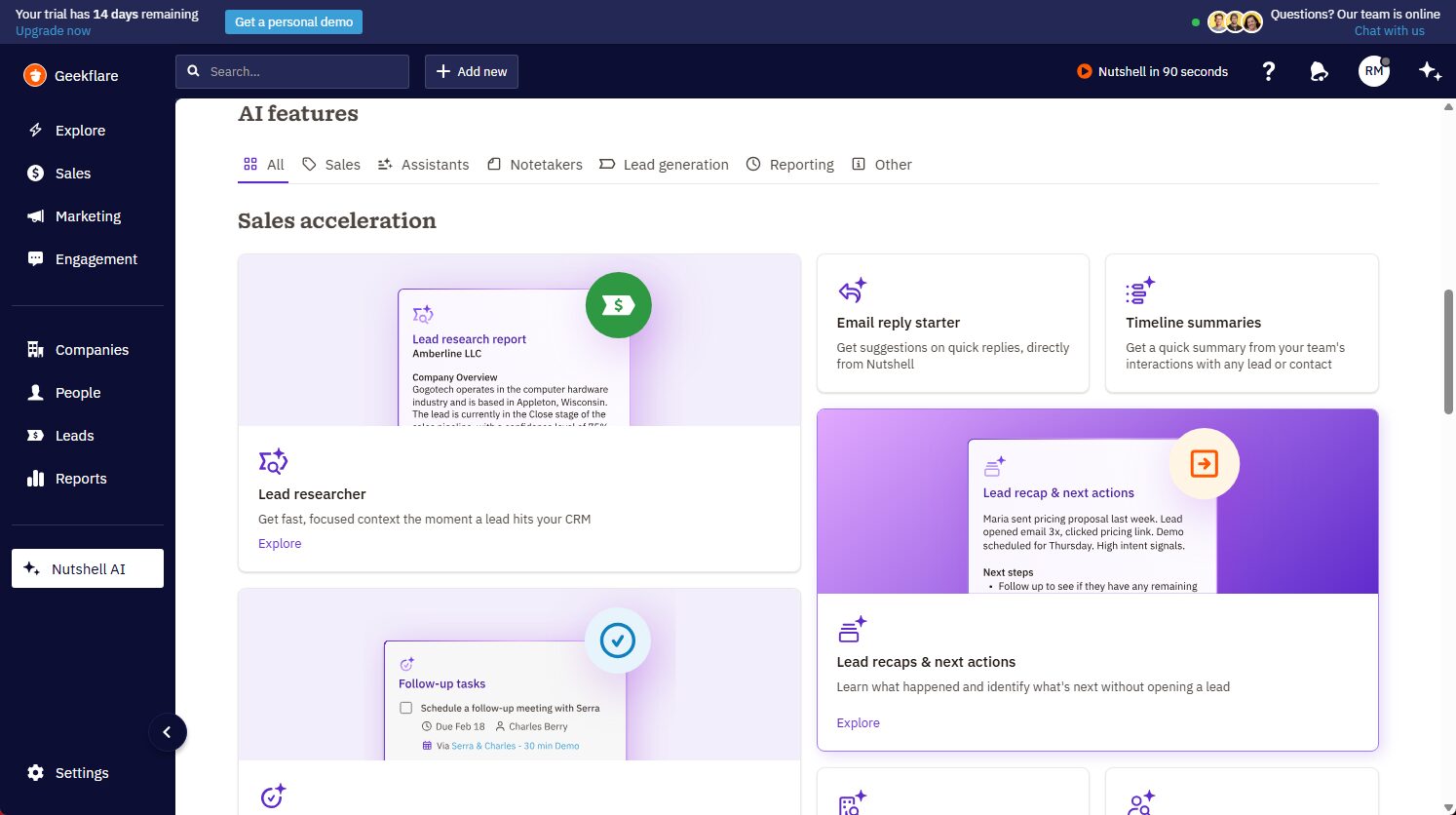The height and width of the screenshot is (815, 1456).
Task: Select Nutshell AI in sidebar
Action: pos(88,568)
